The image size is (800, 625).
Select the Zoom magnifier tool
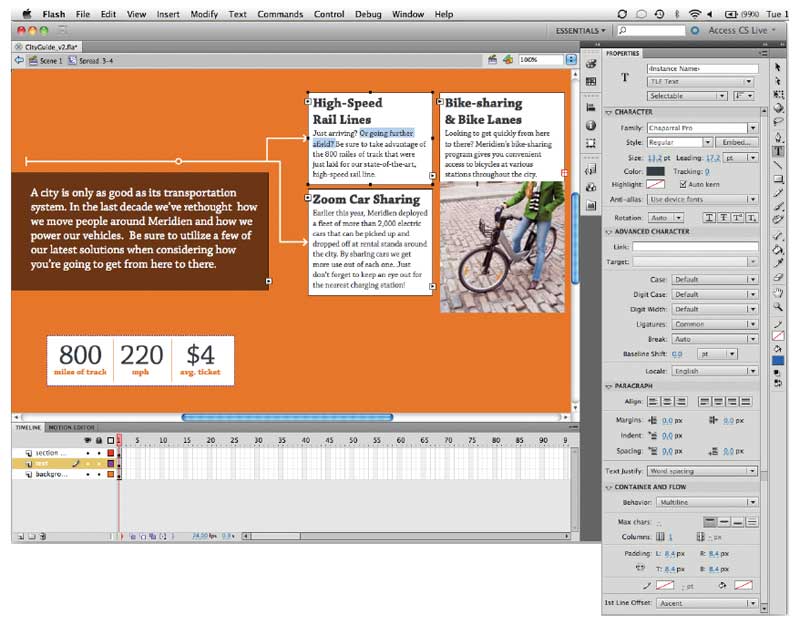779,305
